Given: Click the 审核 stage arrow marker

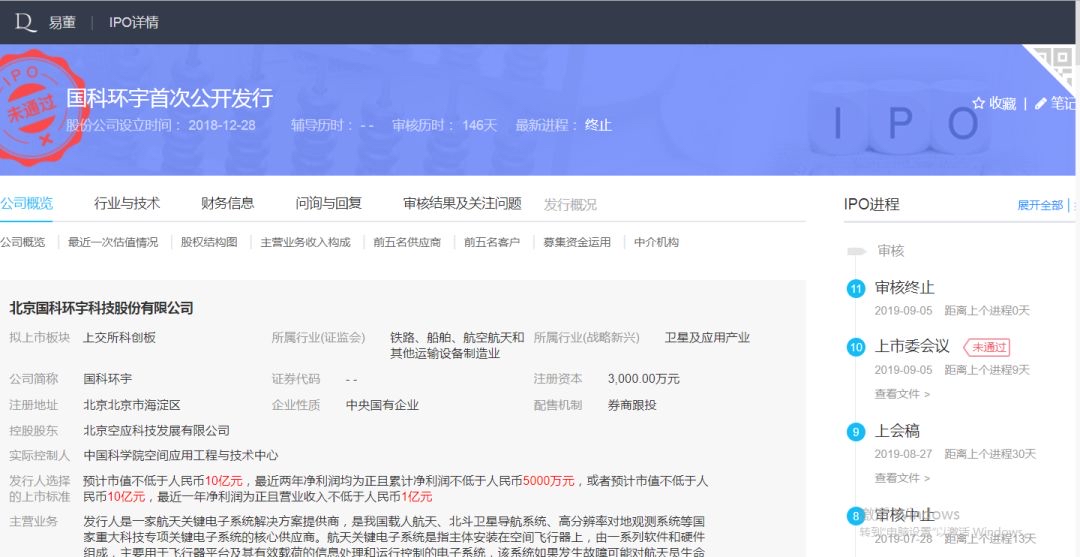Looking at the screenshot, I should point(856,251).
